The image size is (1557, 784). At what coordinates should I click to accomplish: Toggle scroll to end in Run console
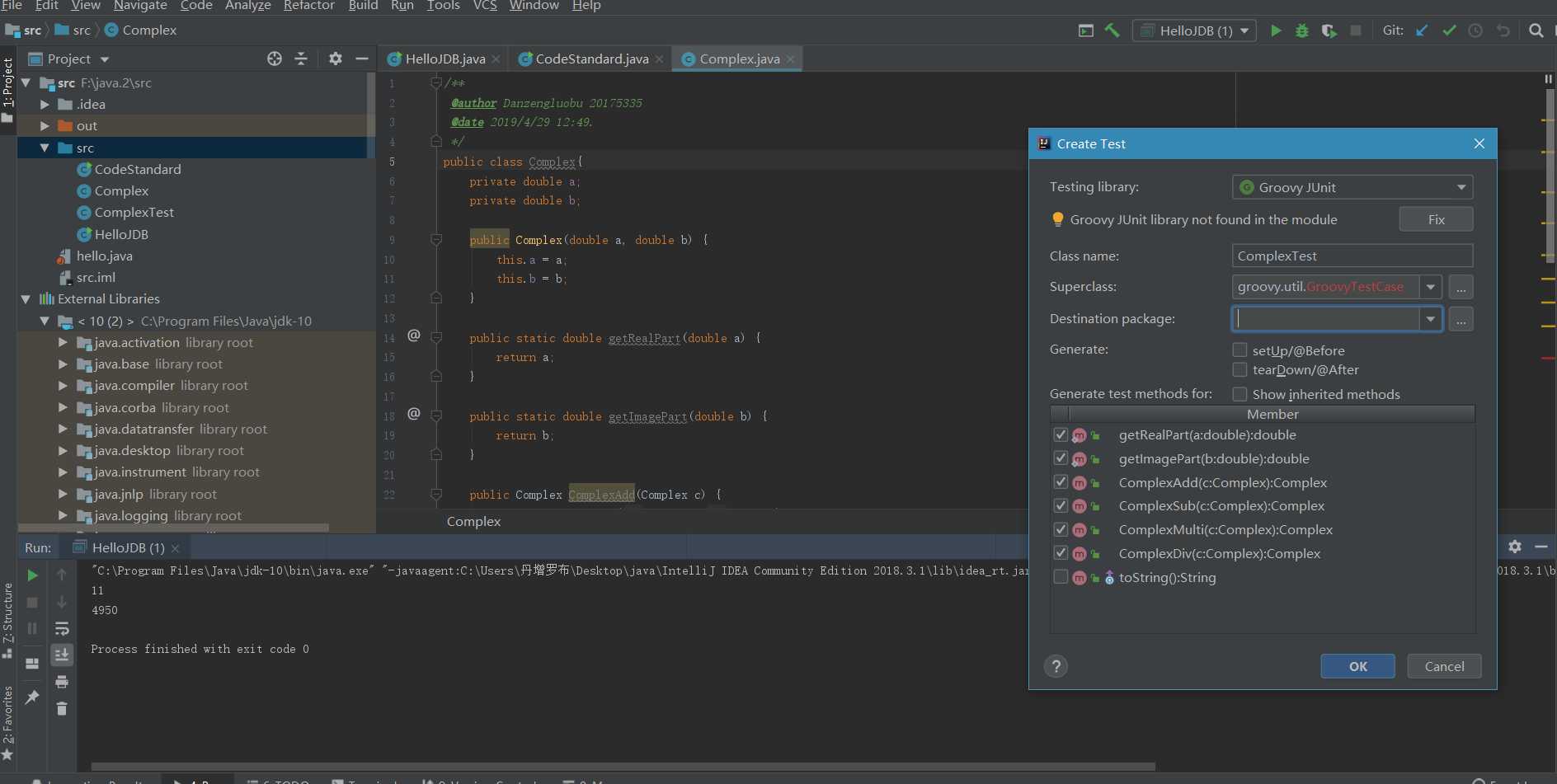click(x=62, y=655)
